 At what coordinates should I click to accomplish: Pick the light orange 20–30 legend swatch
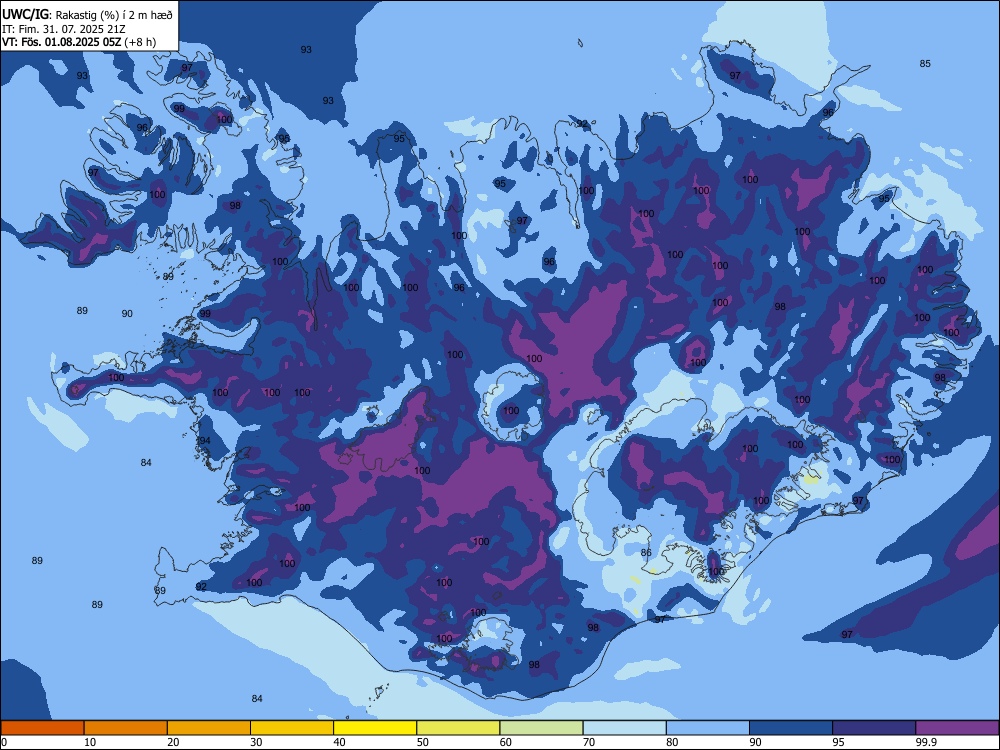tap(209, 728)
